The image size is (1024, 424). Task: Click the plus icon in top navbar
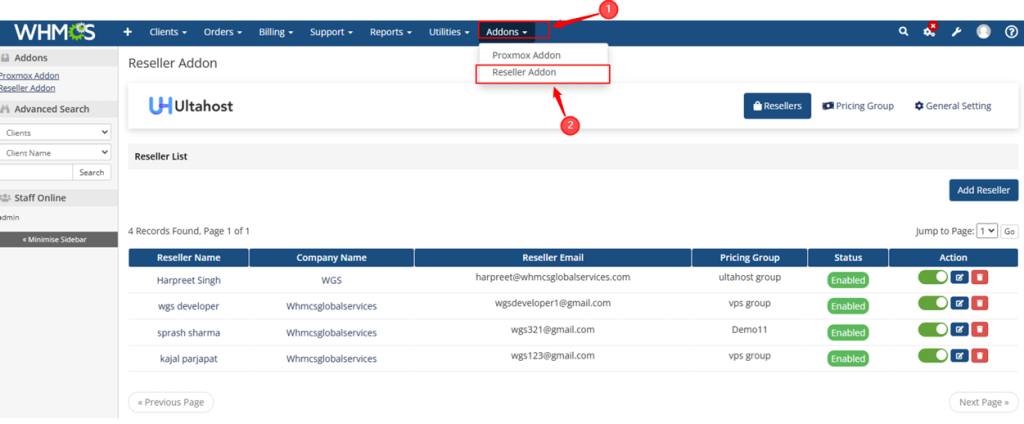pos(127,32)
